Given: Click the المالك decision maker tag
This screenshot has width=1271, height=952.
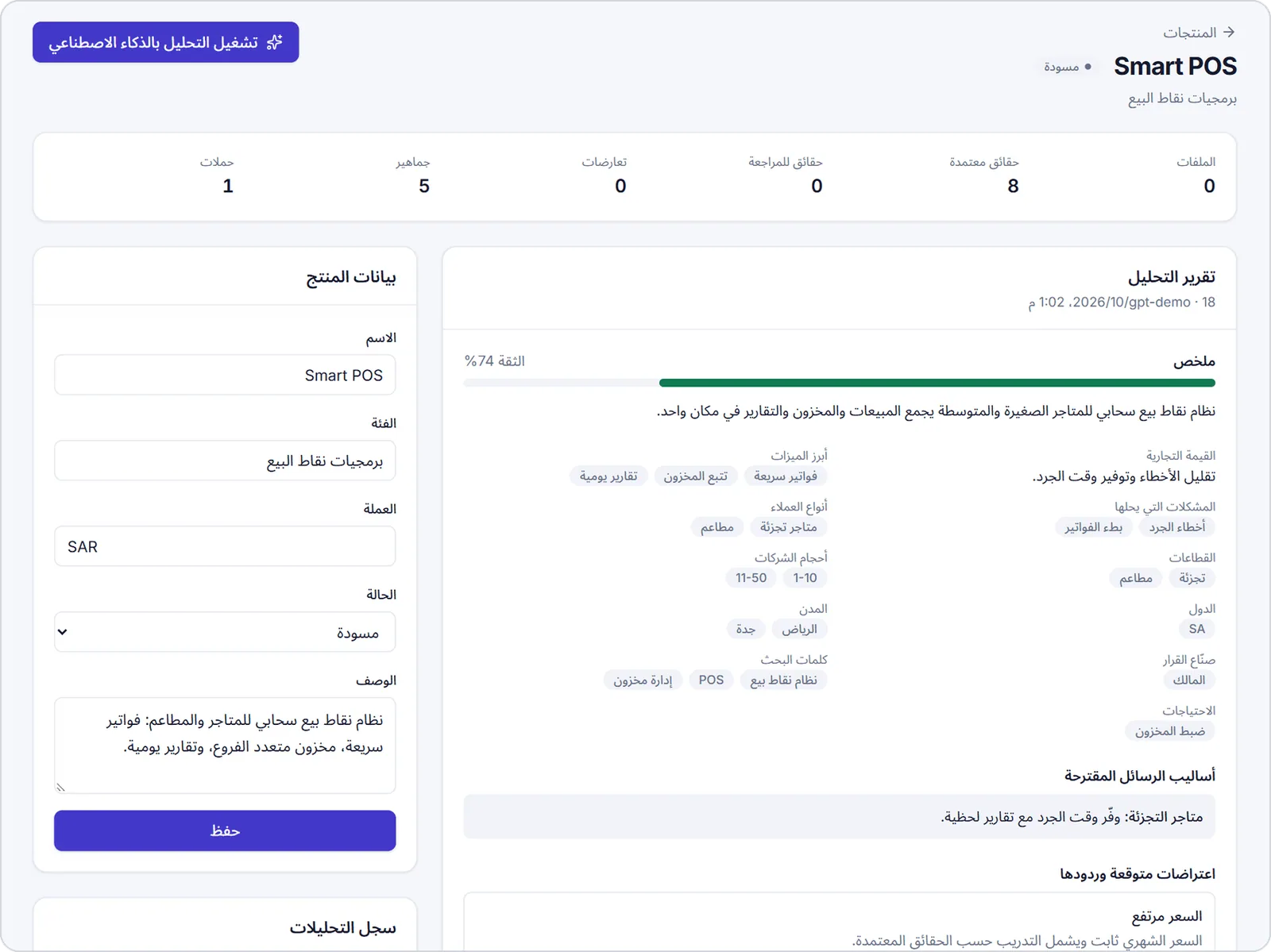Looking at the screenshot, I should (x=1189, y=680).
